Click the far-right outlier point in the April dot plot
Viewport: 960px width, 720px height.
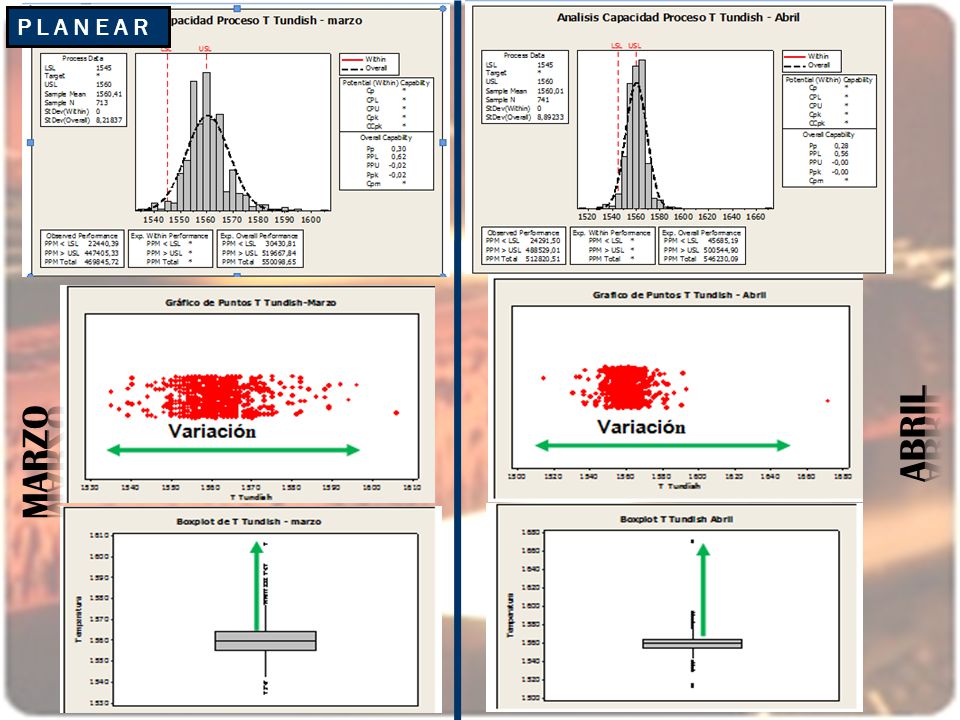(x=828, y=401)
